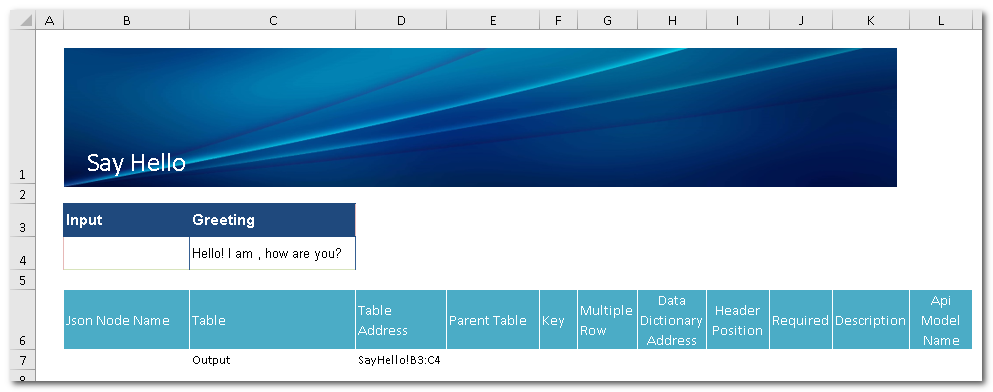Click the Data Dictionary Address header cell
Screen dimensions: 993x392
672,320
